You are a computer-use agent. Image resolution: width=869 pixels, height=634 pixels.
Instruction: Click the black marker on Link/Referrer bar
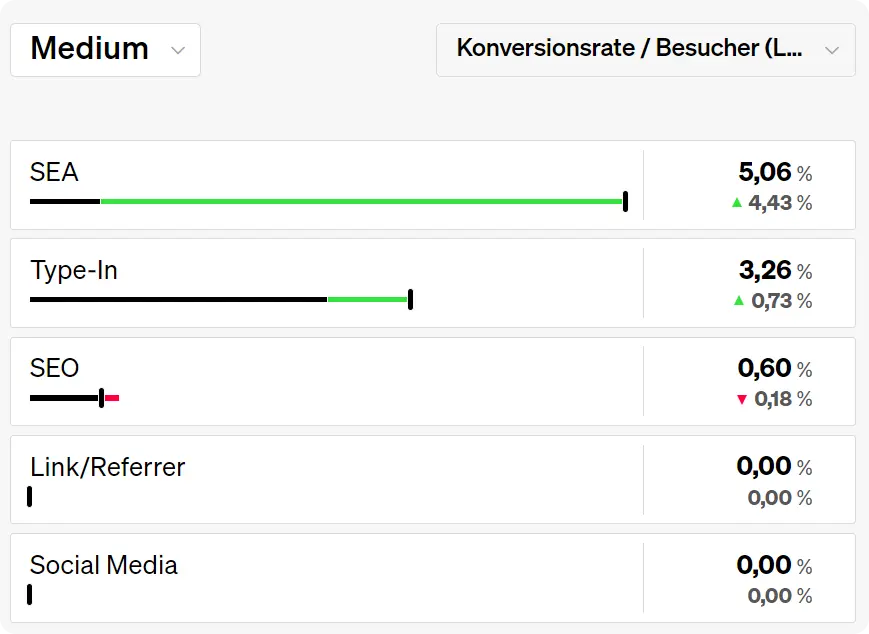click(30, 497)
